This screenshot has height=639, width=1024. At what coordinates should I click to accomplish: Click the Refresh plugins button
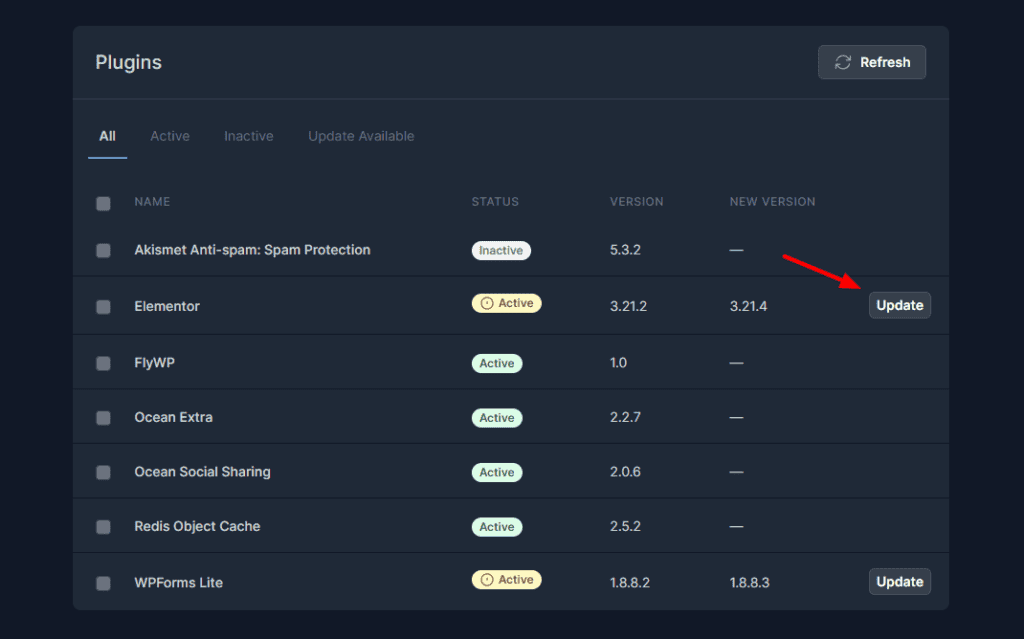(871, 62)
